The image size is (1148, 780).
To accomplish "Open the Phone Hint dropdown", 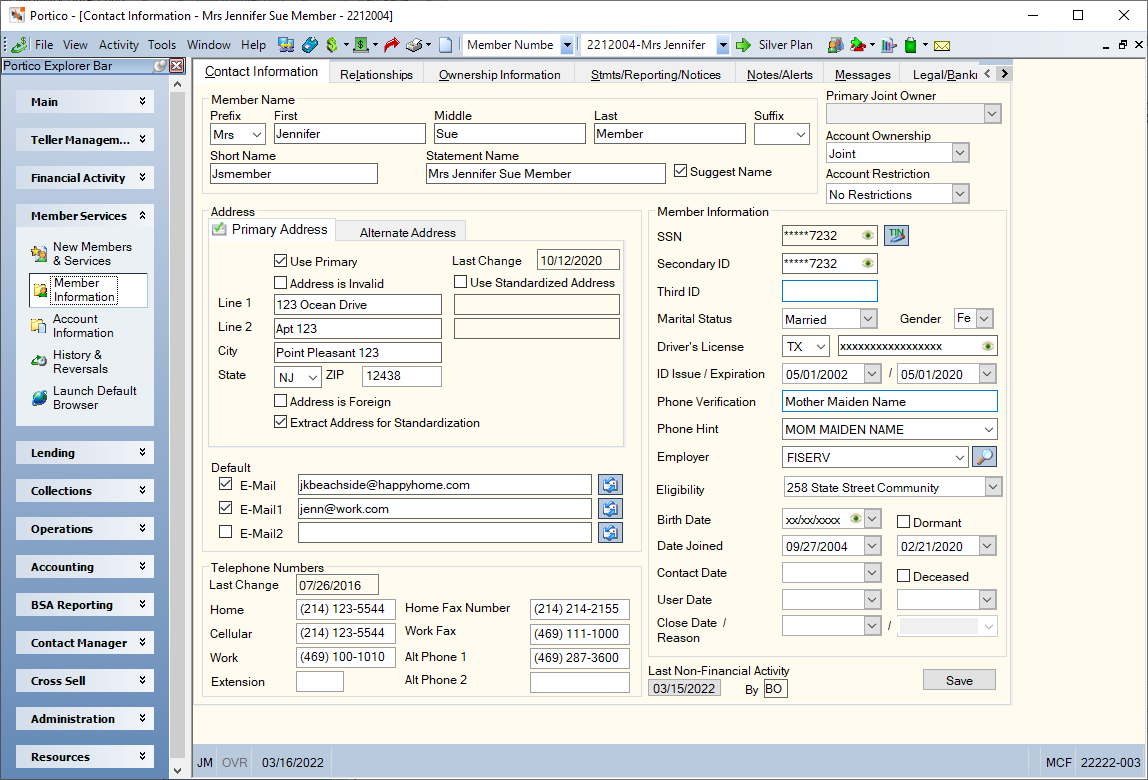I will coord(988,429).
